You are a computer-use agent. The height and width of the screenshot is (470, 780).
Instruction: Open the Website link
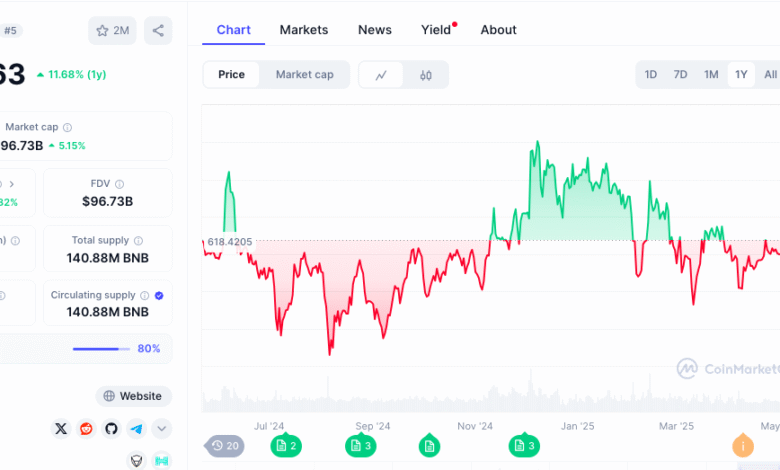[133, 396]
